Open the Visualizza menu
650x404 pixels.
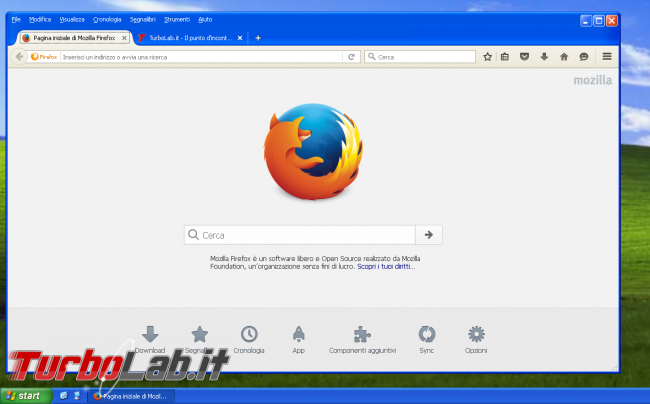click(72, 19)
